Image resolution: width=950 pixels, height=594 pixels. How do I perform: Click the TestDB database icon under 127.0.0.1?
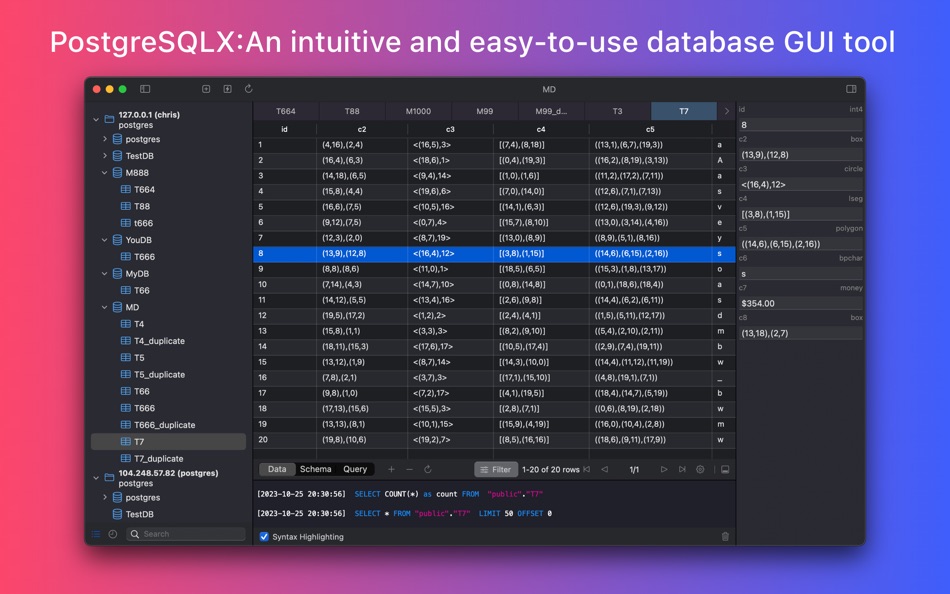[x=118, y=156]
